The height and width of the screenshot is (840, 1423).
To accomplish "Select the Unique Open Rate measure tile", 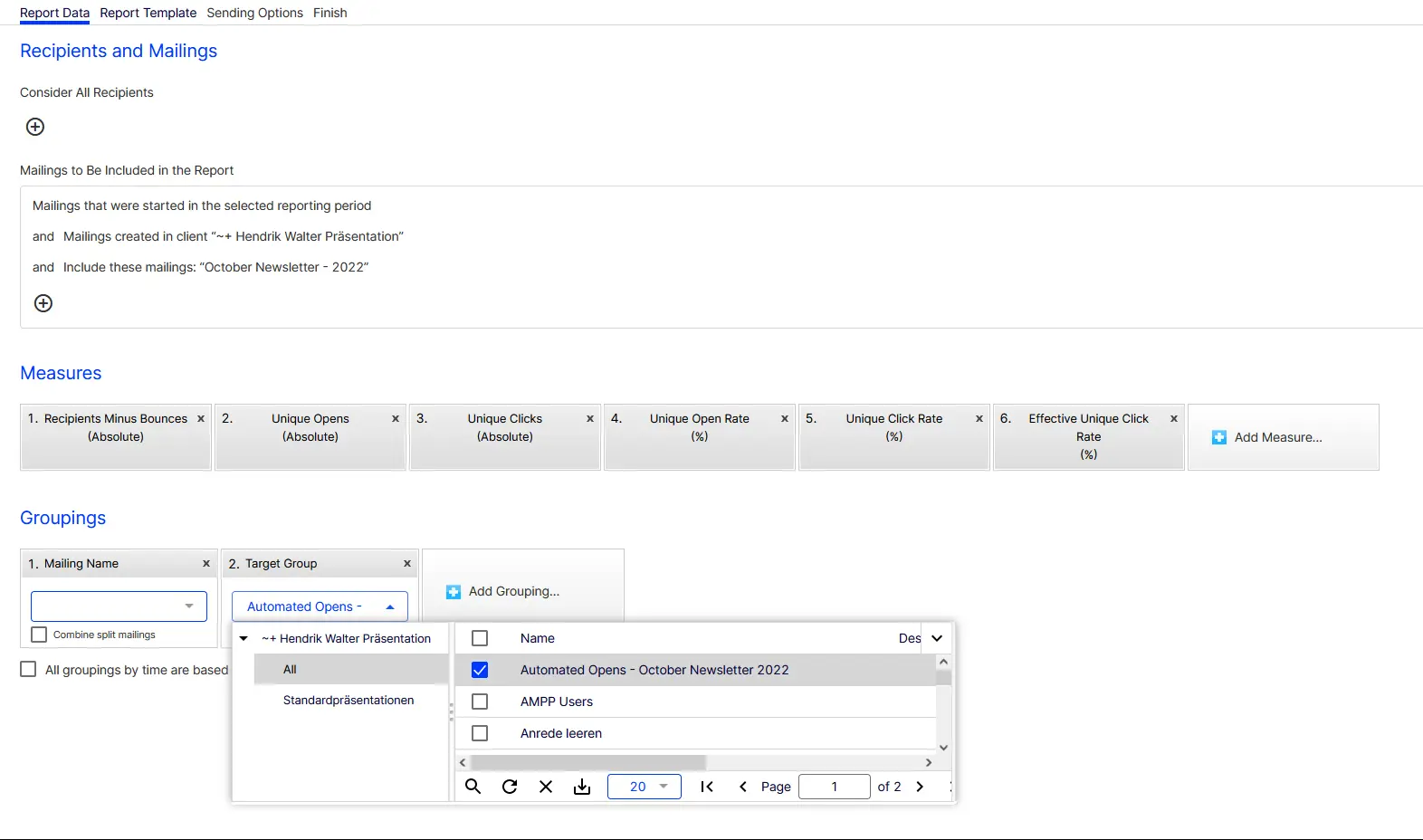I will (x=700, y=437).
